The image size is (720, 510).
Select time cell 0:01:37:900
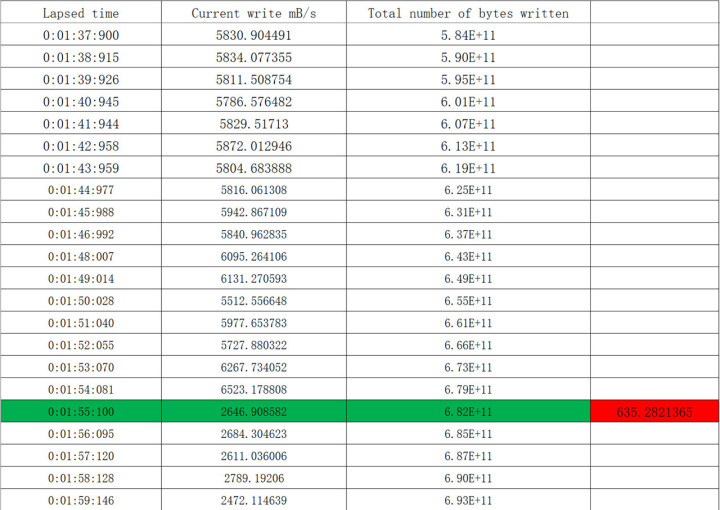tap(81, 34)
